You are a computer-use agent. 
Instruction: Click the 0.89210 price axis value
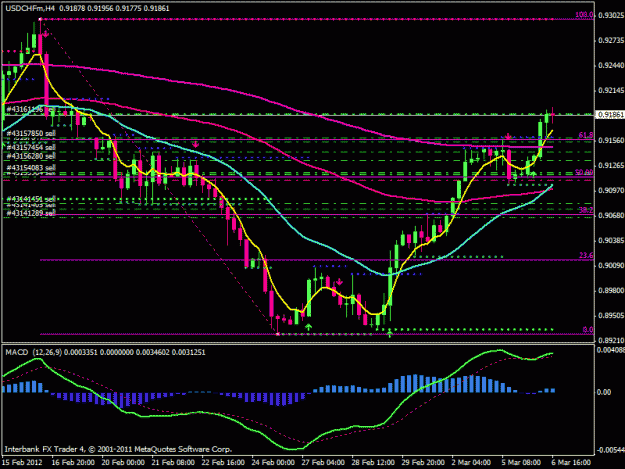[611, 340]
